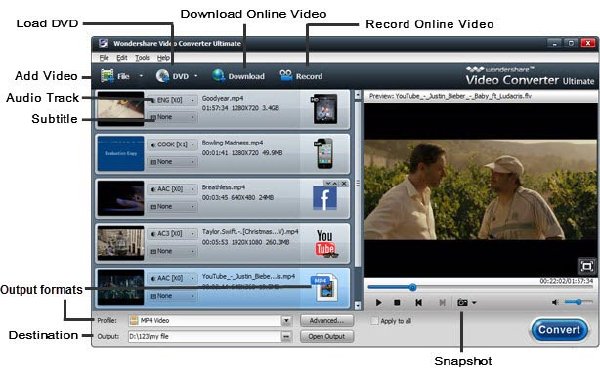Image resolution: width=600 pixels, height=372 pixels.
Task: Open the subtitle None dropdown for YouTube Justin Bieber
Action: 173,296
